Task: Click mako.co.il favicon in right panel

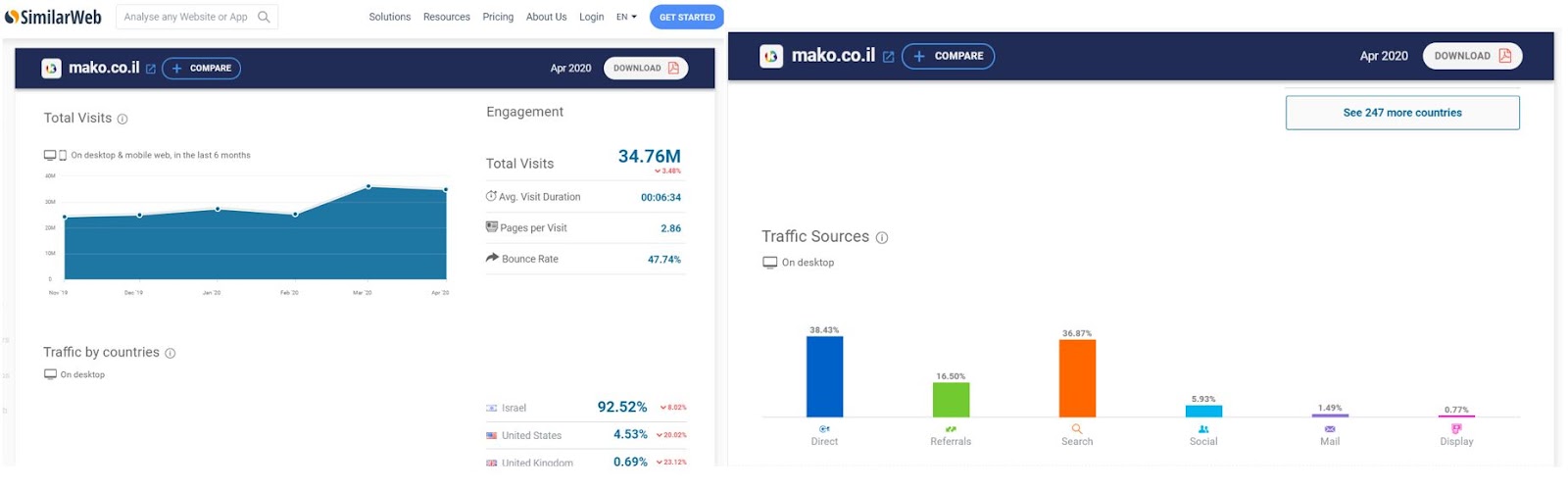Action: tap(771, 56)
